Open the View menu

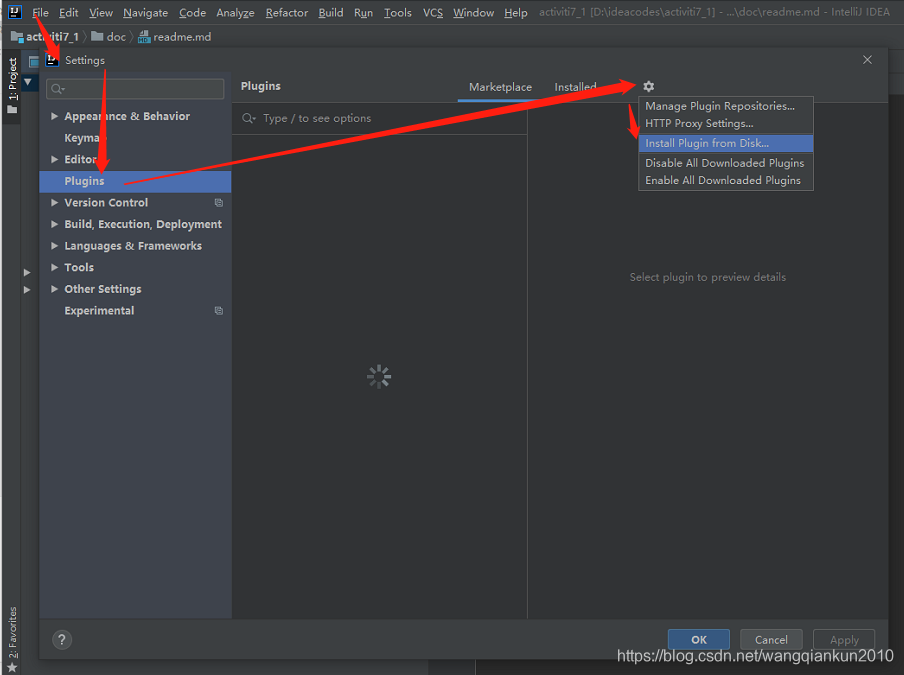[x=101, y=12]
